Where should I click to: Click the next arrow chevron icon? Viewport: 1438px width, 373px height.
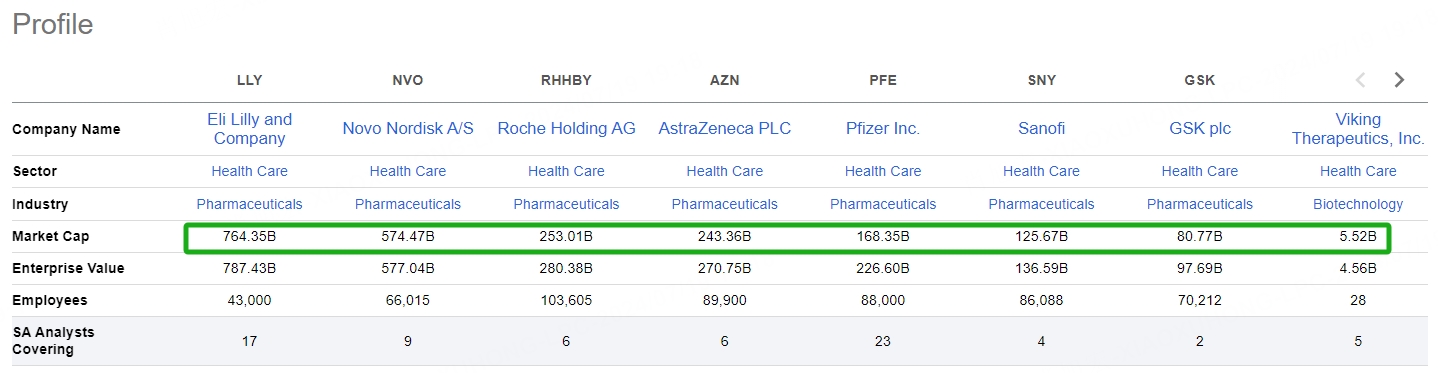(x=1399, y=80)
